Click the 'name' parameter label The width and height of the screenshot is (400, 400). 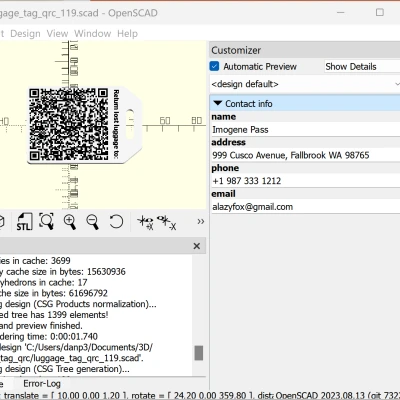pos(224,117)
